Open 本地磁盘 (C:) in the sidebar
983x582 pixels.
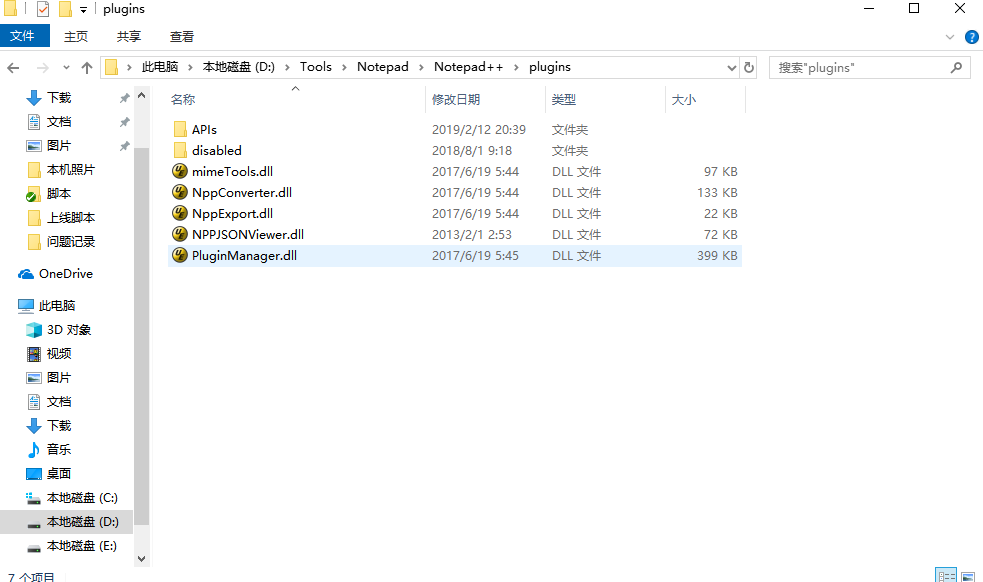[71, 498]
